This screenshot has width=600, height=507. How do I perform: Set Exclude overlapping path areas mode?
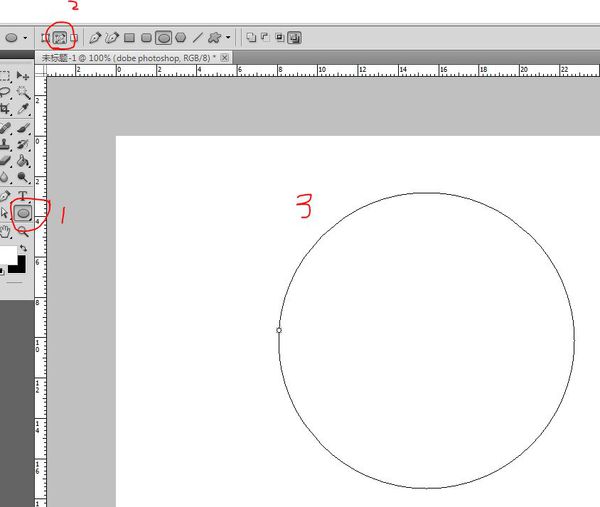(295, 37)
